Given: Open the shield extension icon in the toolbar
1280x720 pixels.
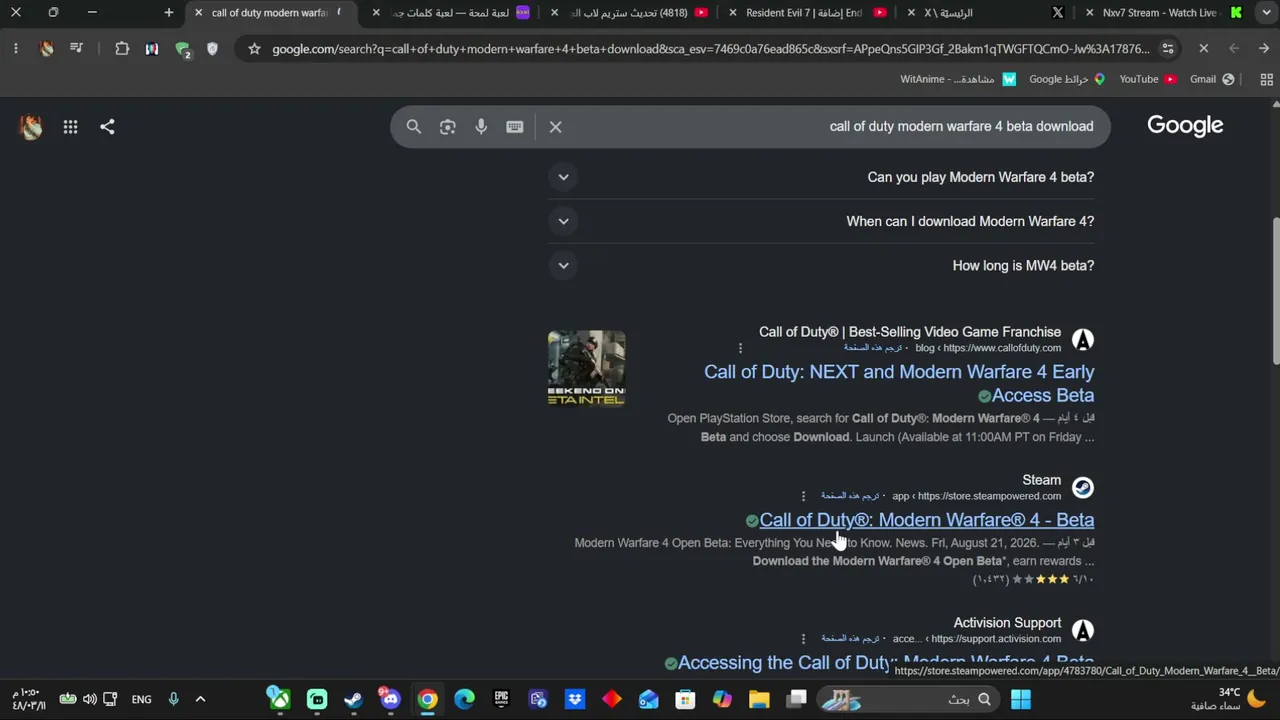Looking at the screenshot, I should (212, 49).
